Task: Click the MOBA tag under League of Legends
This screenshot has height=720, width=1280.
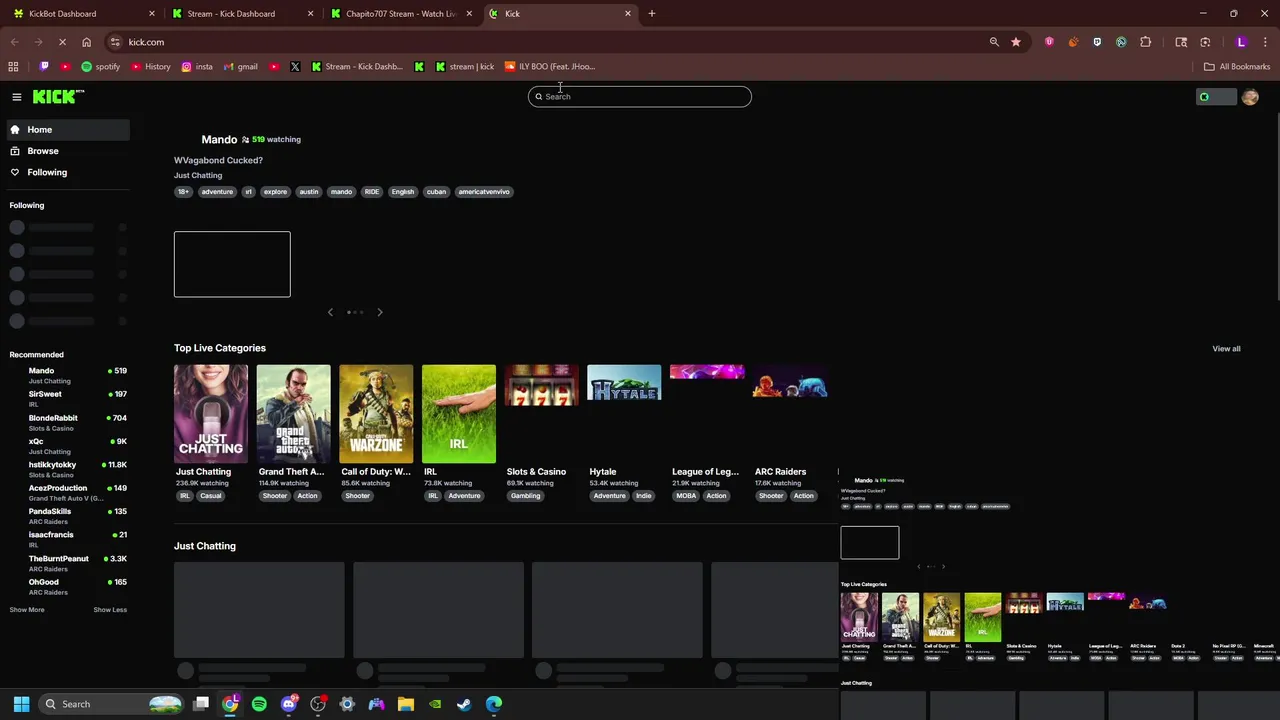Action: 686,496
